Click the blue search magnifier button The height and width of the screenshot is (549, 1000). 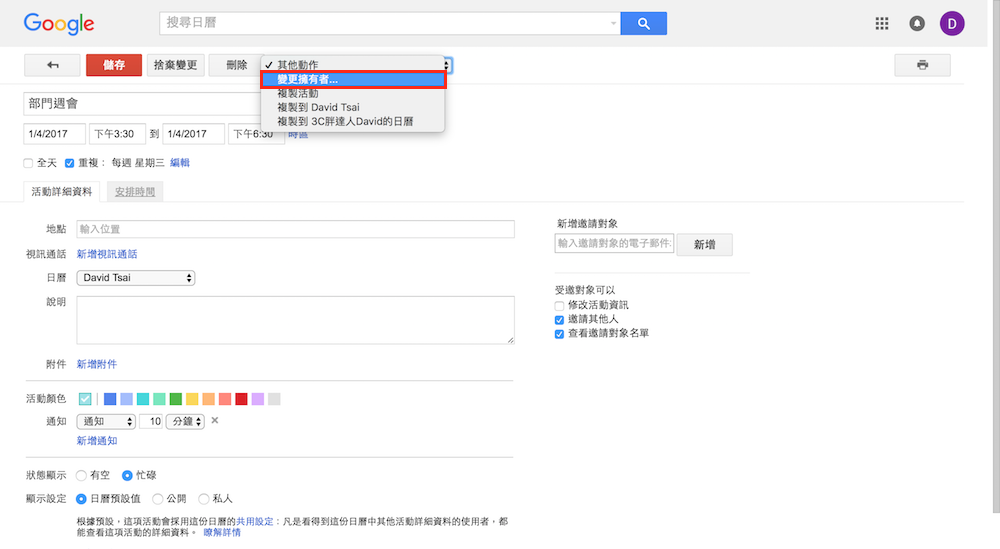643,24
